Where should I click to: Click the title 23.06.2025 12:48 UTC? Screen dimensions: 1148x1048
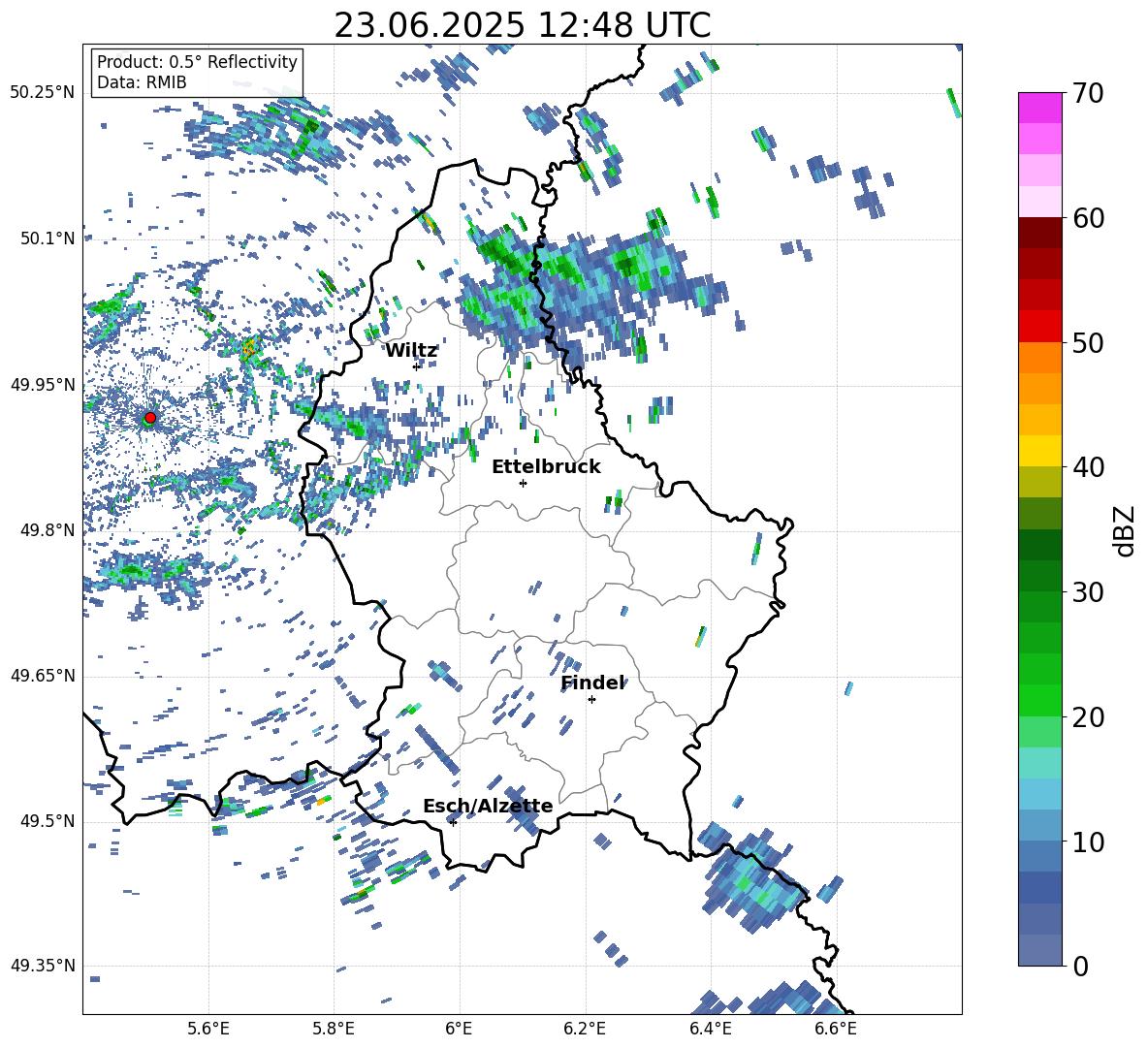click(523, 25)
